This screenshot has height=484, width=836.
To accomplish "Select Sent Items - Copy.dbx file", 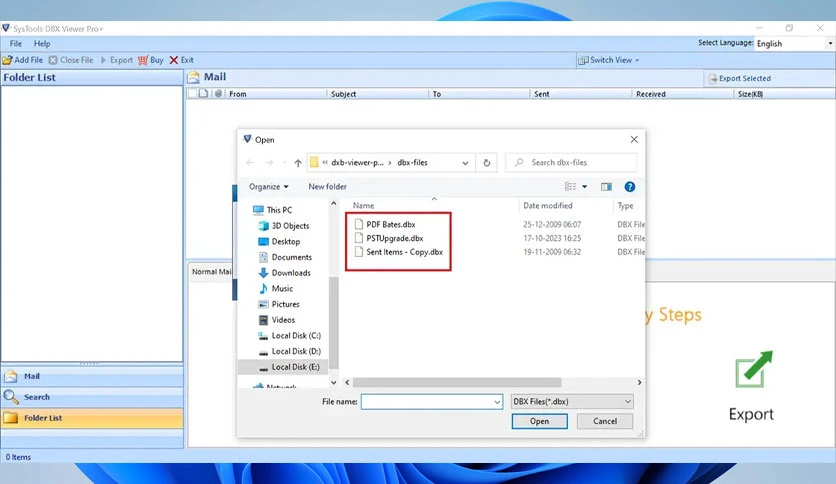I will click(399, 252).
